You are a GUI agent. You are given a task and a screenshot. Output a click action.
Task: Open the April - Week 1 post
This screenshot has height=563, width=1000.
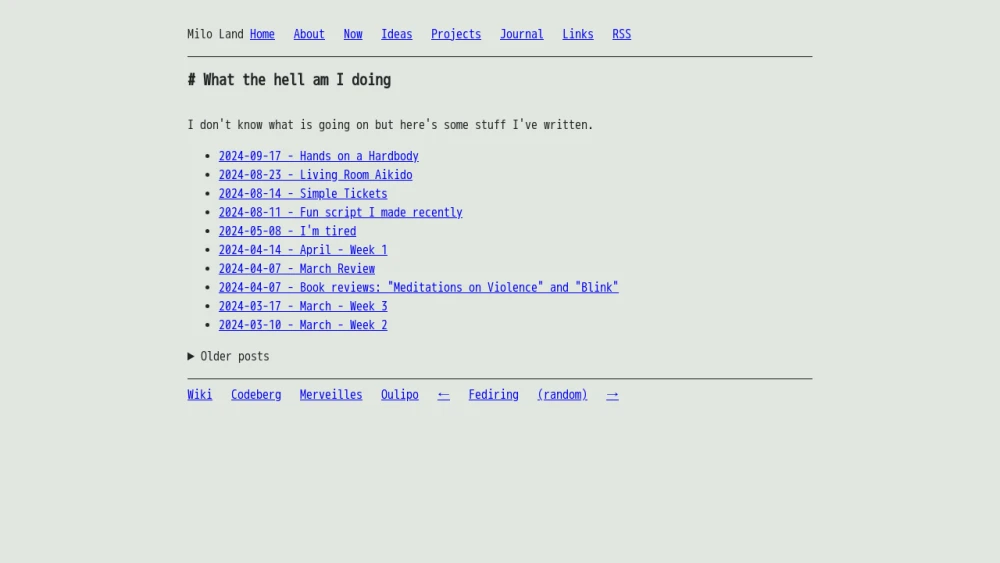tap(303, 250)
